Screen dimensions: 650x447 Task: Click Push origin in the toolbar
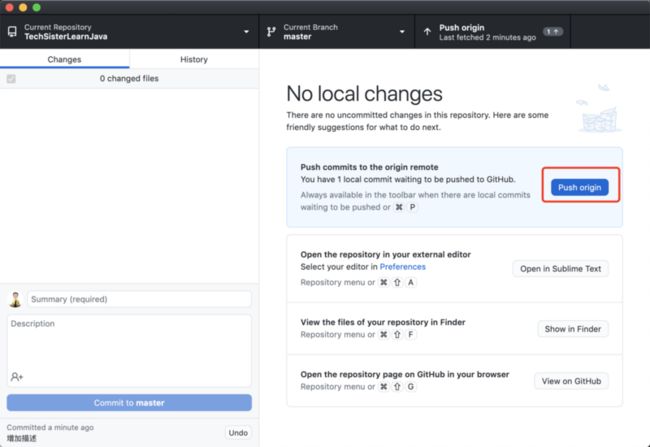492,32
